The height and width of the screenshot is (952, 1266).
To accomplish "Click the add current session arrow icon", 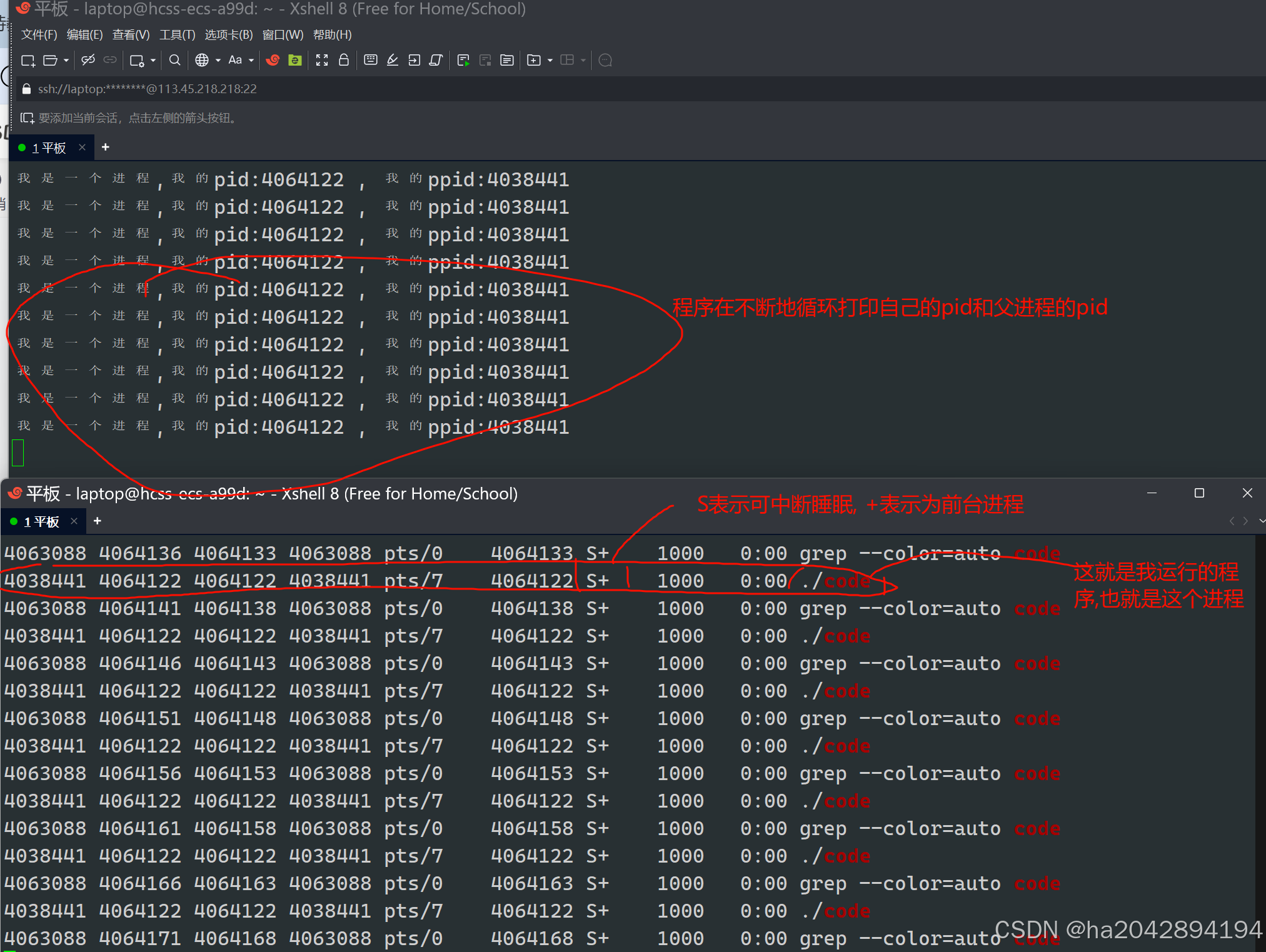I will click(x=27, y=118).
